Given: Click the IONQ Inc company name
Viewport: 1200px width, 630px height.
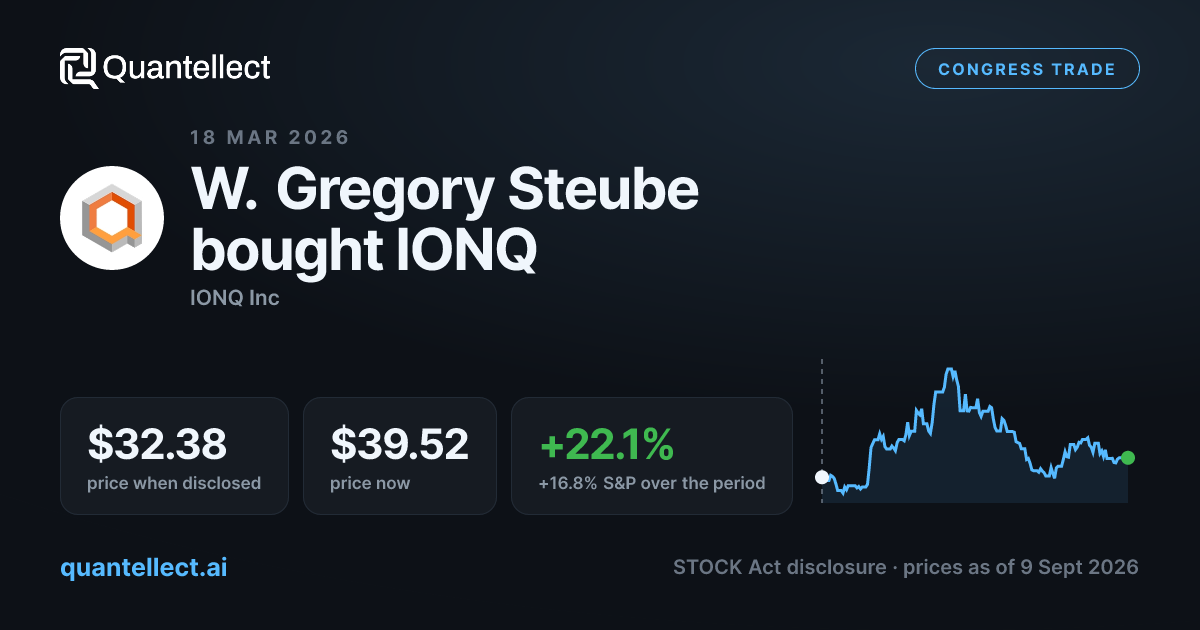Looking at the screenshot, I should 235,298.
